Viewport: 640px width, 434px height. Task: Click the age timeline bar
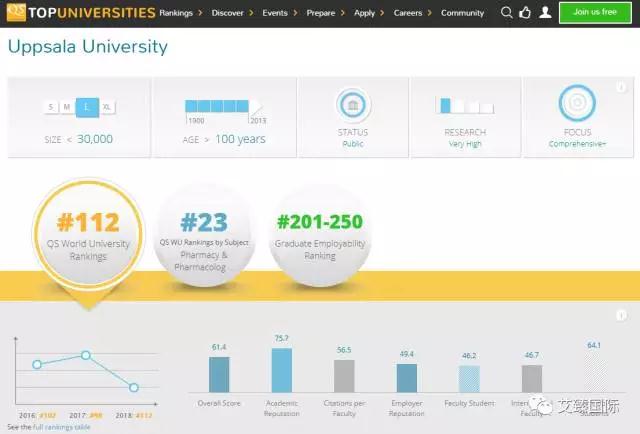pos(222,106)
